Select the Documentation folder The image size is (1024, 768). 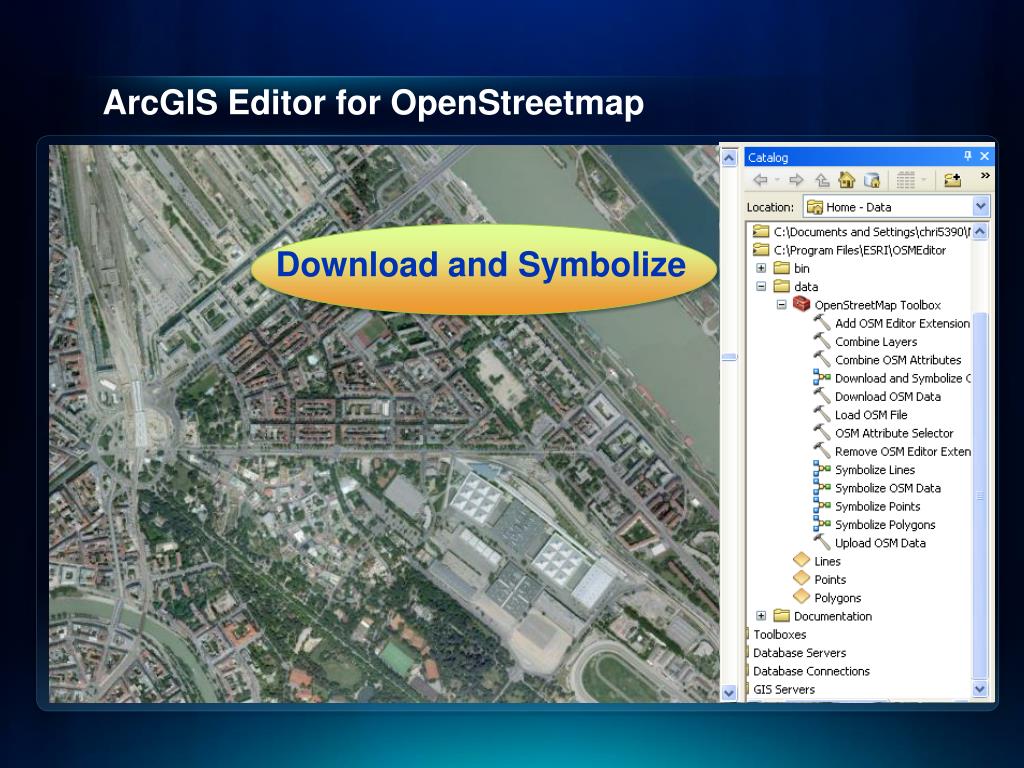click(x=833, y=616)
